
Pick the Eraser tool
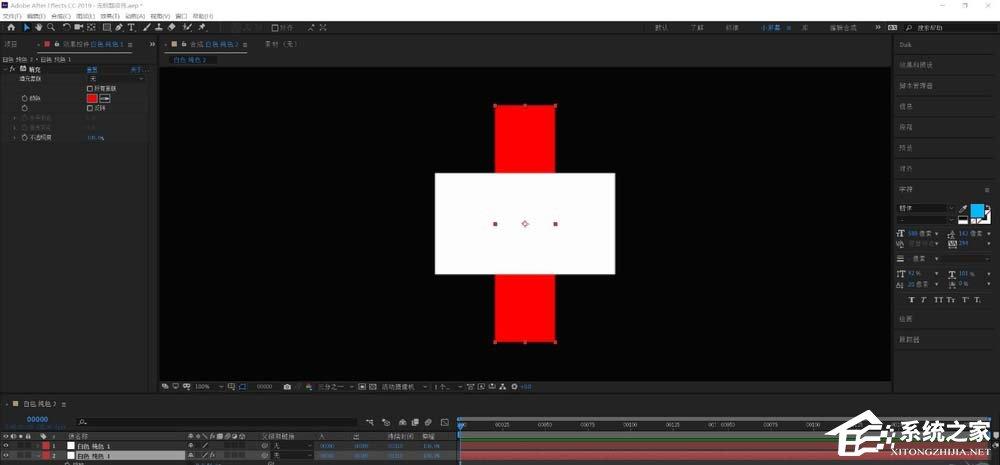(x=171, y=27)
